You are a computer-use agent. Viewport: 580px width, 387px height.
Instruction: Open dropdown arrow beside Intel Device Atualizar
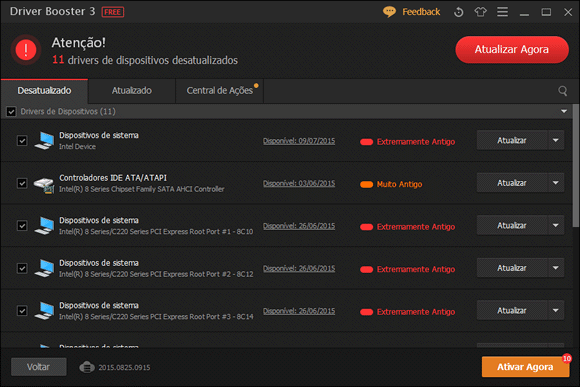pyautogui.click(x=556, y=140)
